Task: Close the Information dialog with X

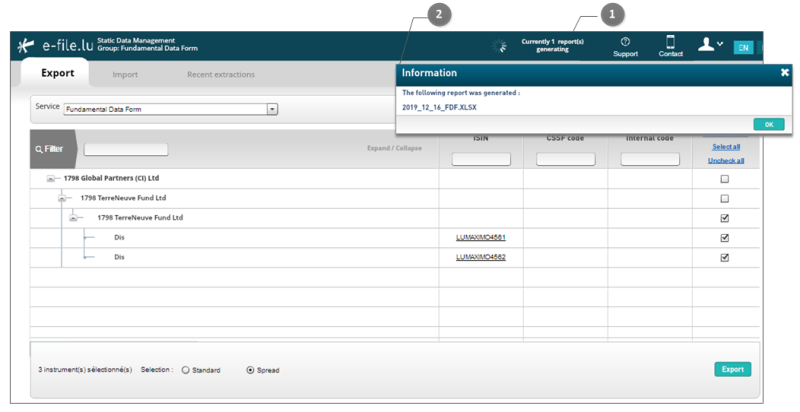Action: click(784, 73)
